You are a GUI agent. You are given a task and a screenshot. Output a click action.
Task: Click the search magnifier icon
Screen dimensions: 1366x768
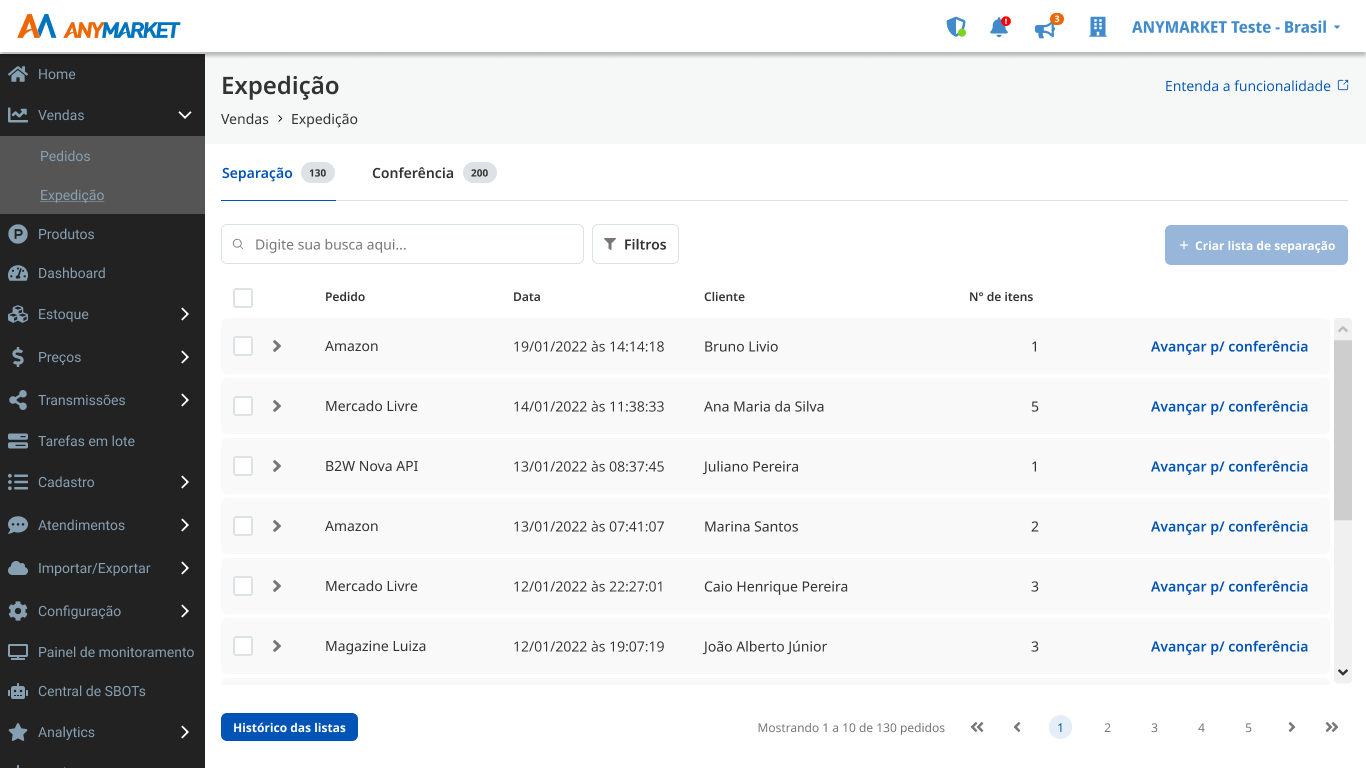[x=238, y=244]
